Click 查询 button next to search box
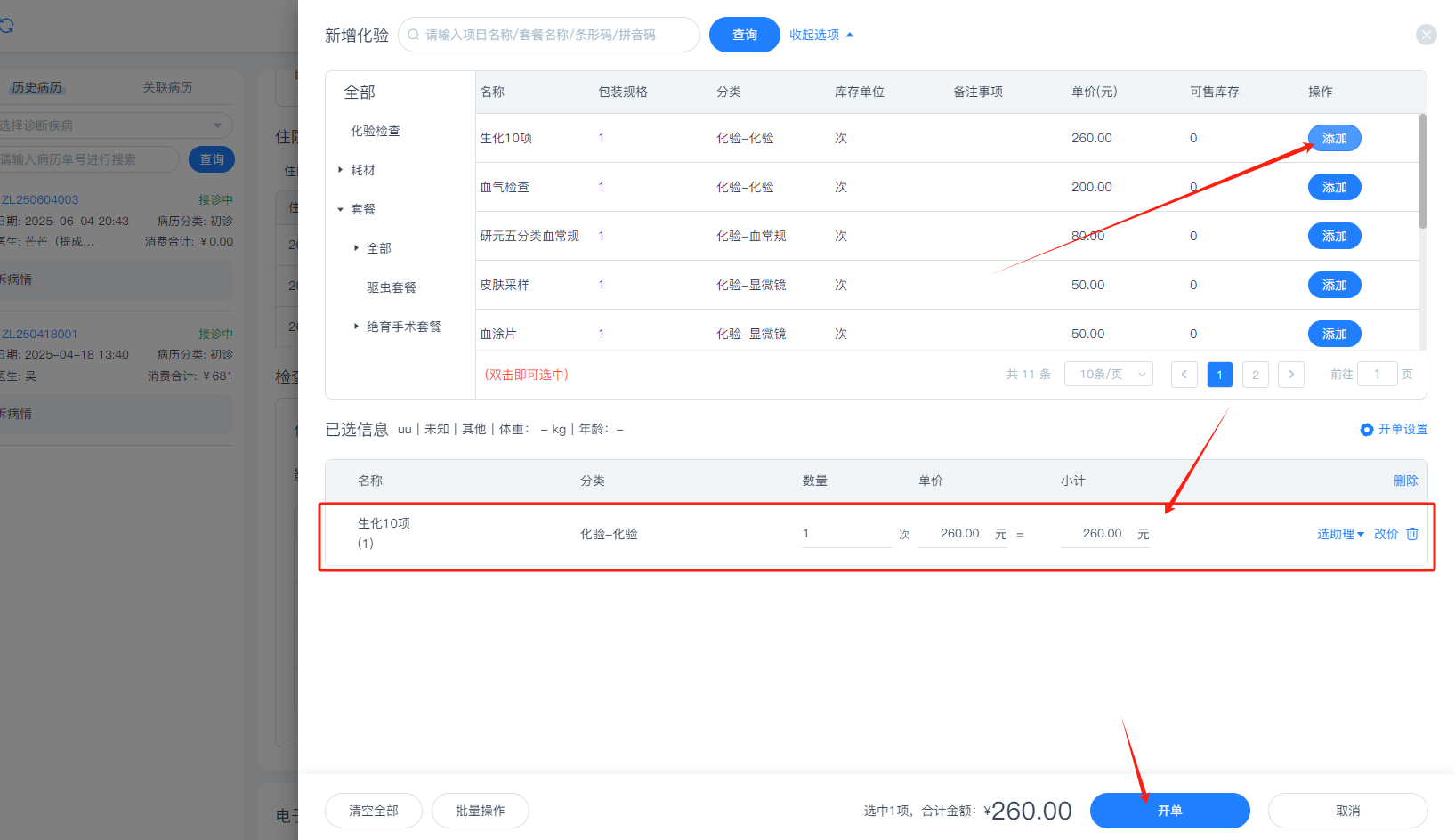 click(745, 35)
